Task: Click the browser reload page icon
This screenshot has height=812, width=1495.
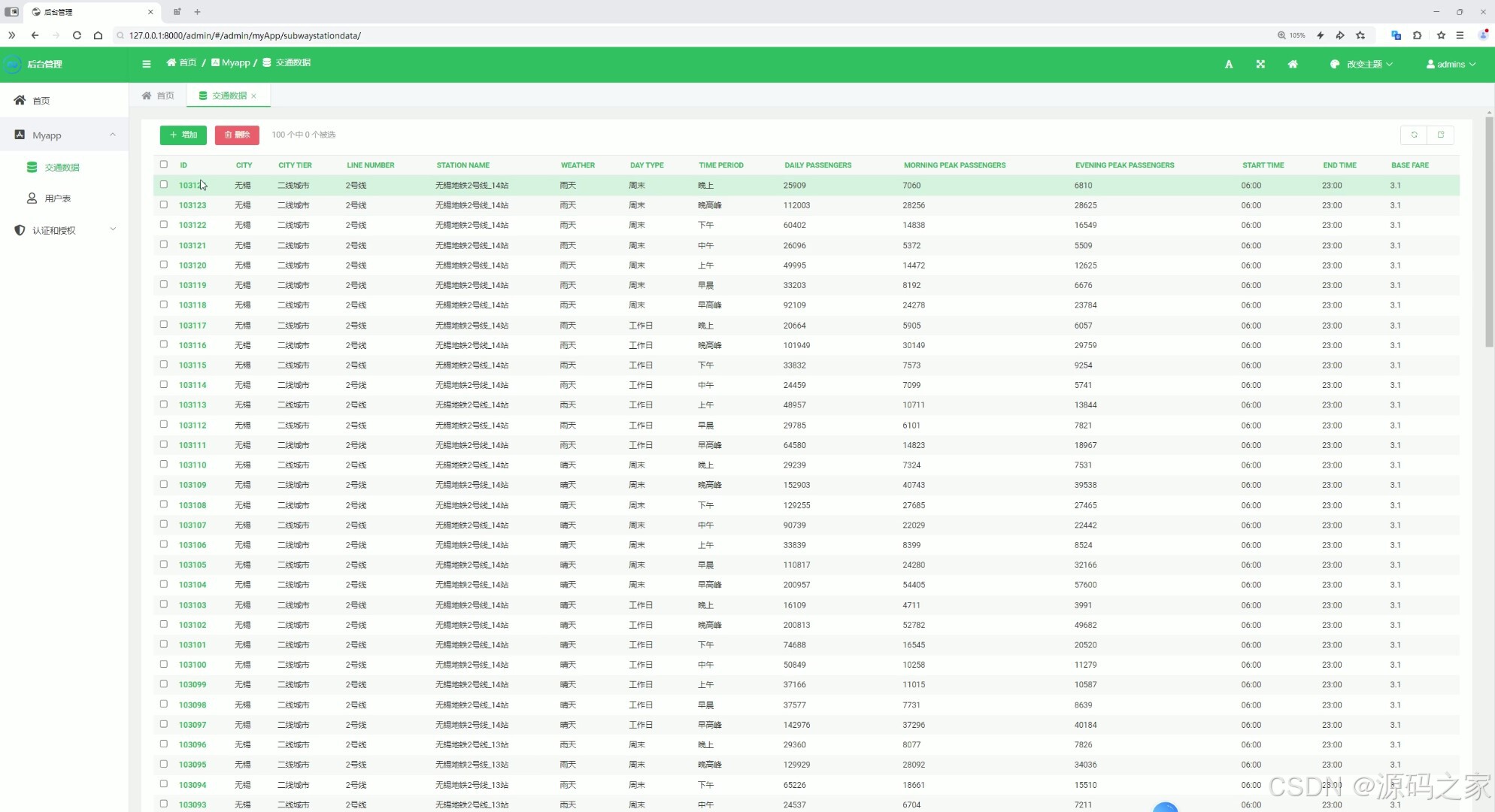Action: 77,35
